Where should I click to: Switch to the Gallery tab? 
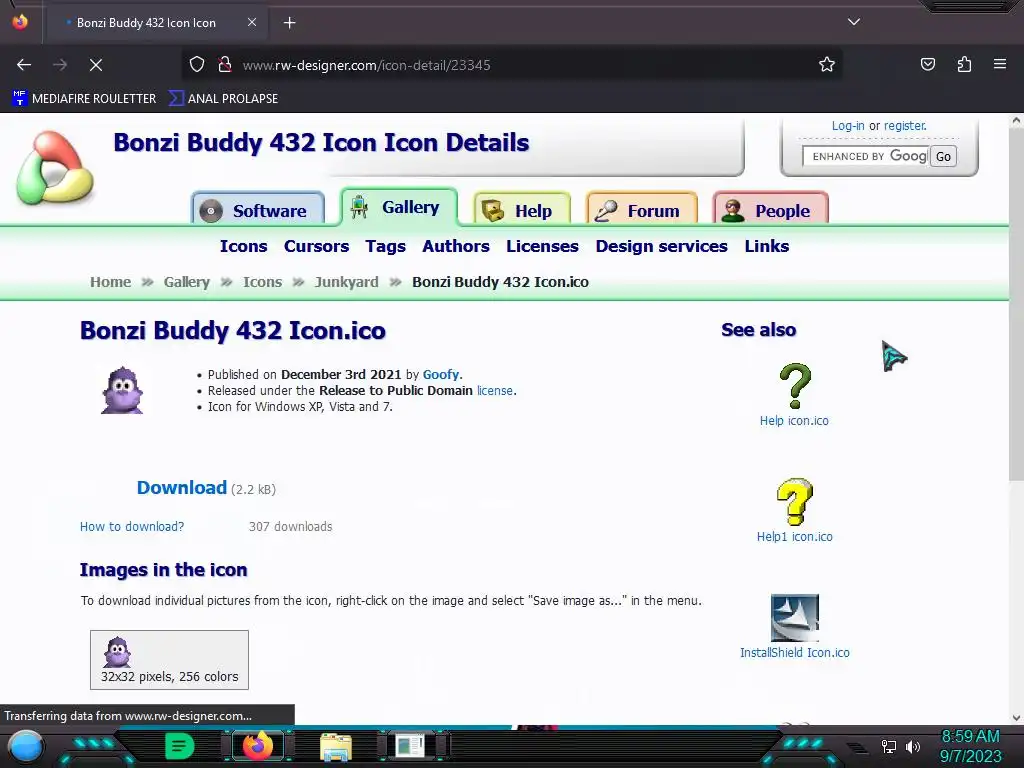click(399, 207)
